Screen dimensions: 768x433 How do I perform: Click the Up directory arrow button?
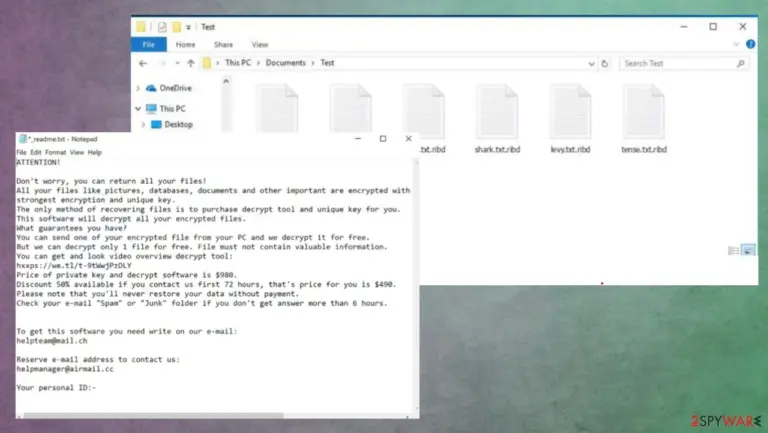coord(191,63)
